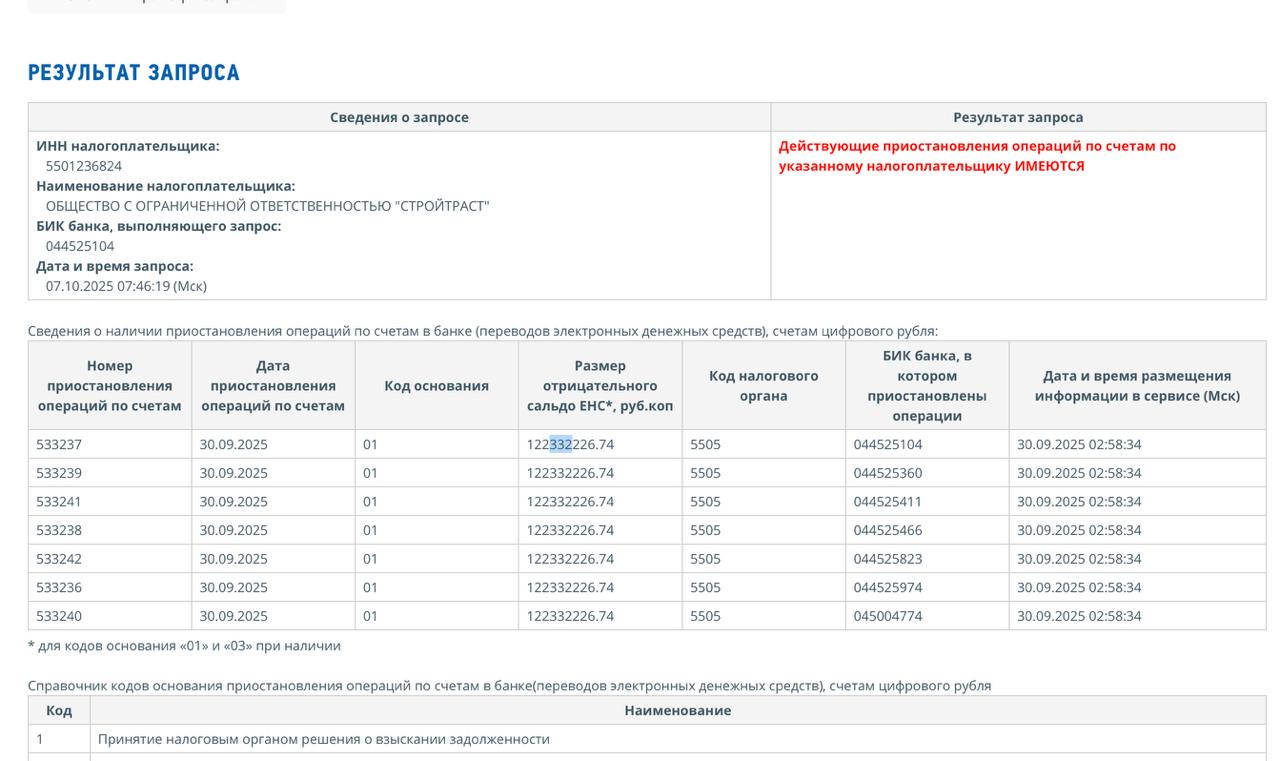Screen dimensions: 1280x761
Task: Select bank БИК 045004774 cell
Action: tap(887, 616)
